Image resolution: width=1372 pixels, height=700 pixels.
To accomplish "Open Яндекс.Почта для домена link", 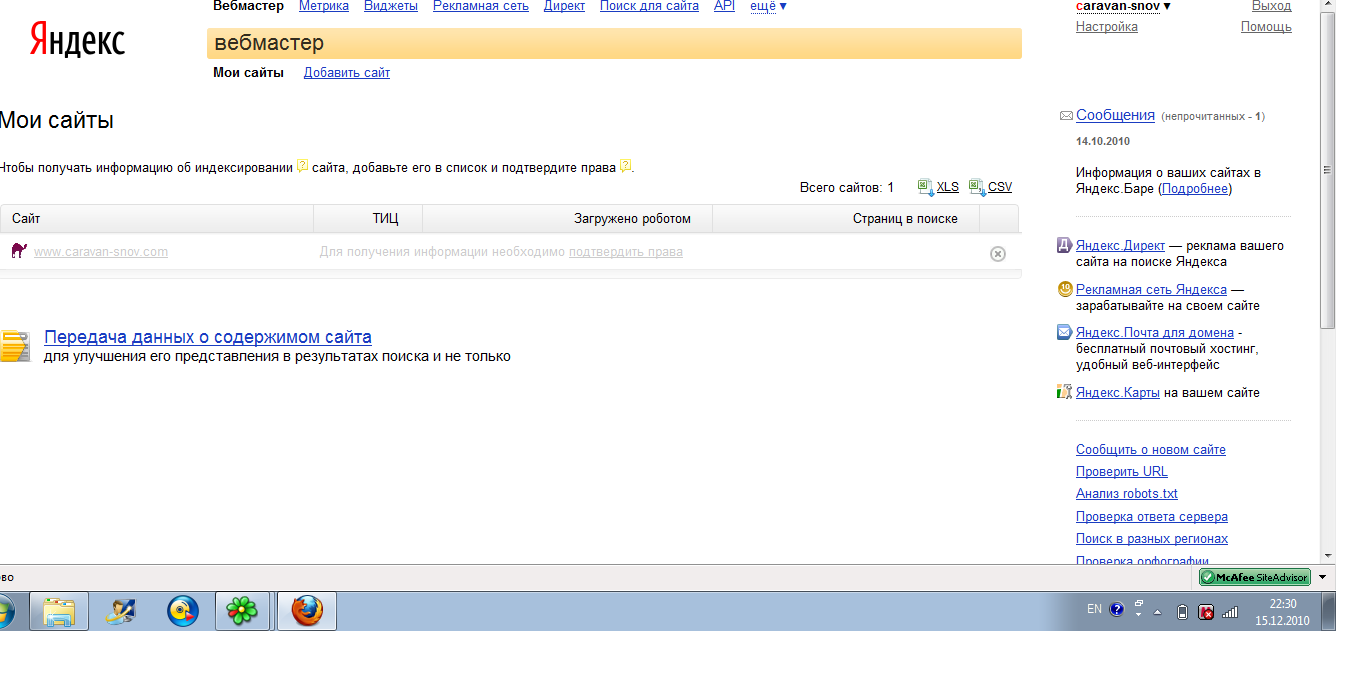I will [x=1155, y=333].
